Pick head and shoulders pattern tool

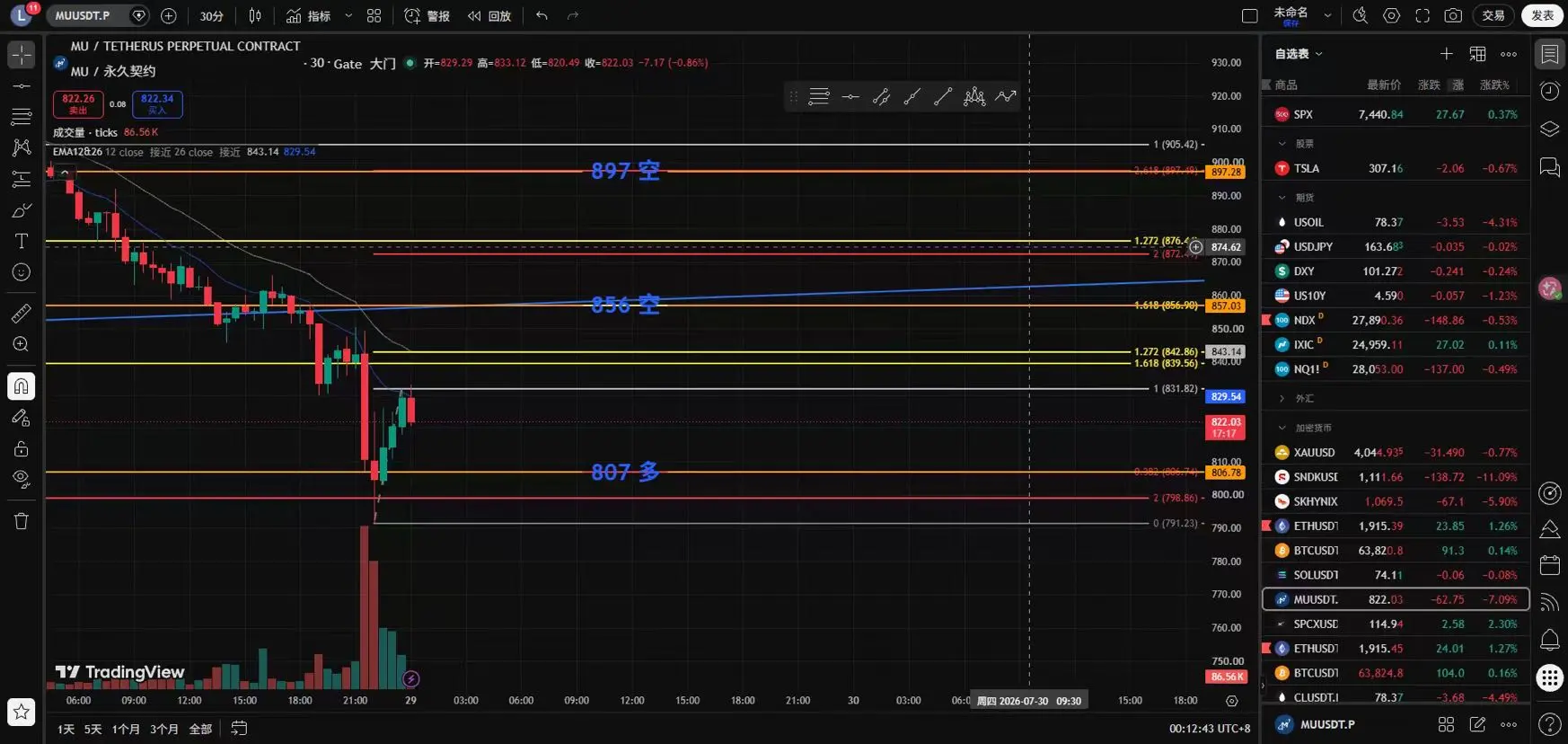974,96
